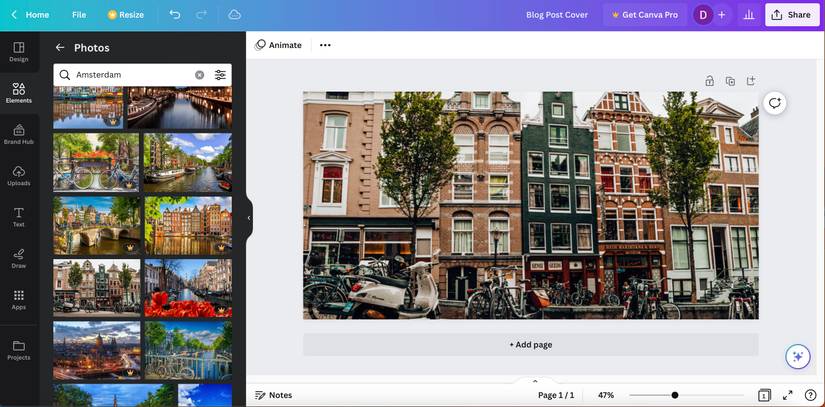The width and height of the screenshot is (825, 407).
Task: Open the Notes panel
Action: [x=273, y=395]
